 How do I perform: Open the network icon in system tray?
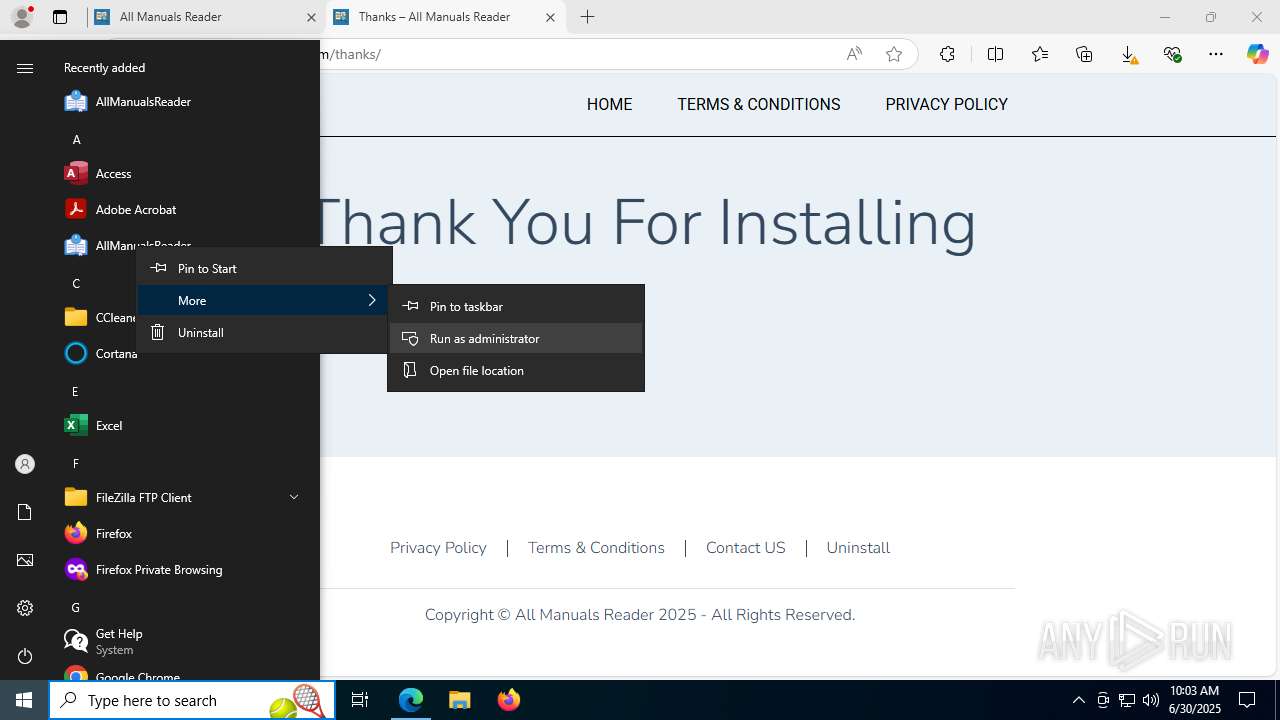1127,700
